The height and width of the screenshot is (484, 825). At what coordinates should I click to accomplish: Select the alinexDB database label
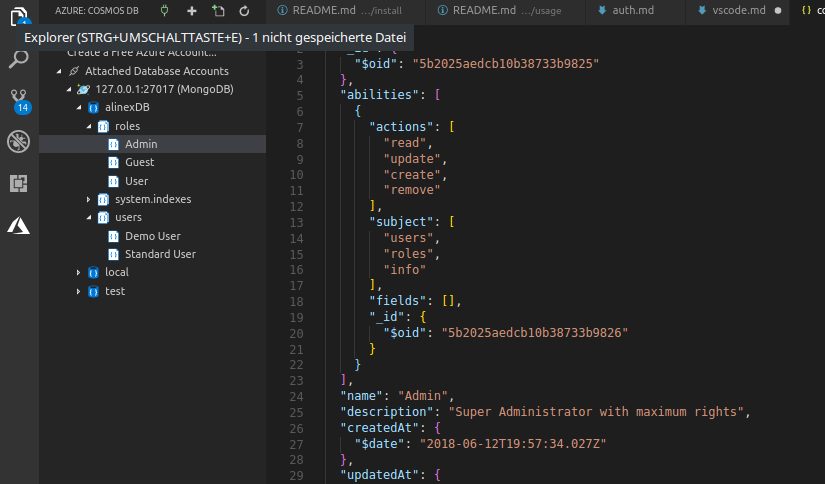[127, 107]
